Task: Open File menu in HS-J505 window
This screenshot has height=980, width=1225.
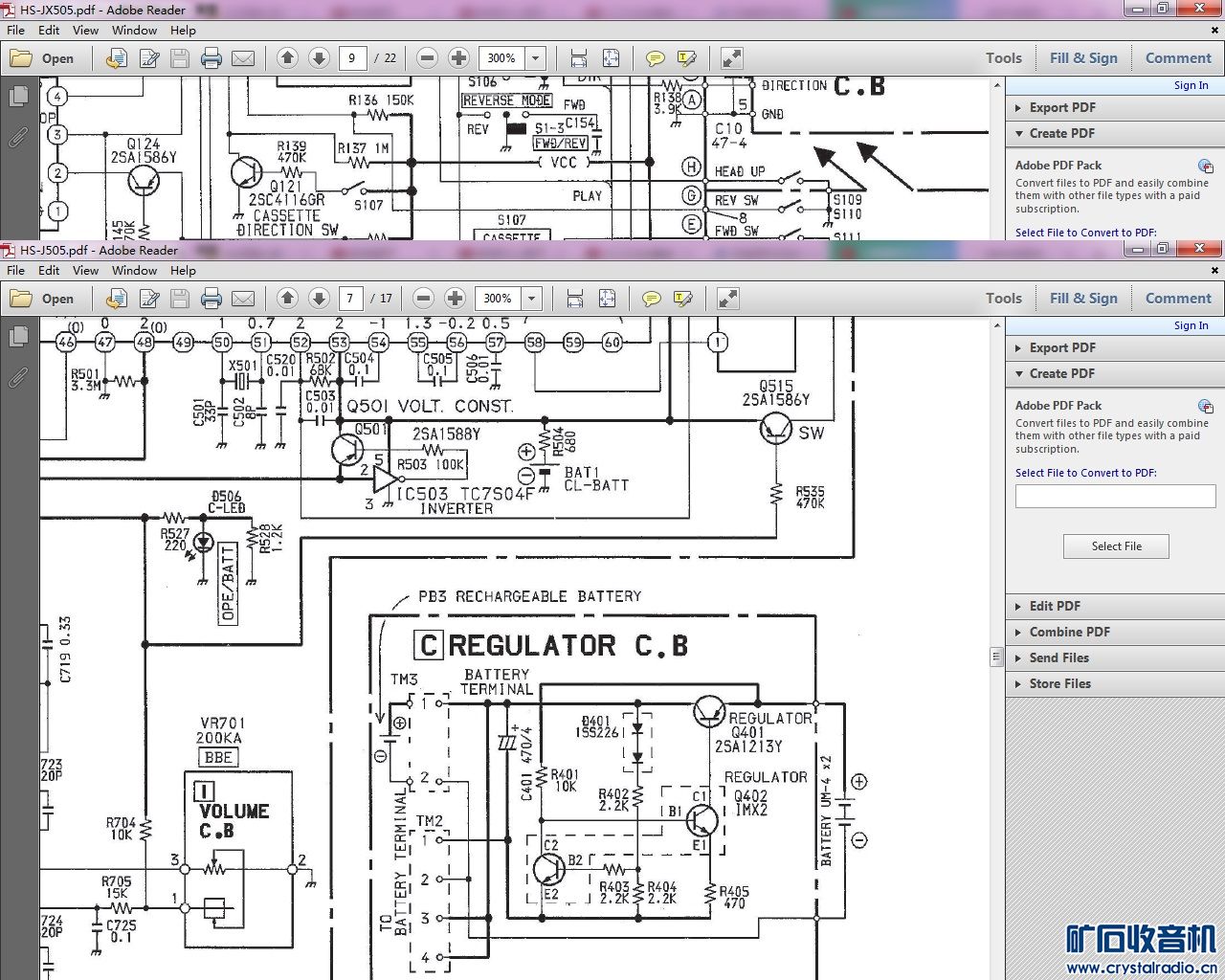Action: tap(16, 270)
